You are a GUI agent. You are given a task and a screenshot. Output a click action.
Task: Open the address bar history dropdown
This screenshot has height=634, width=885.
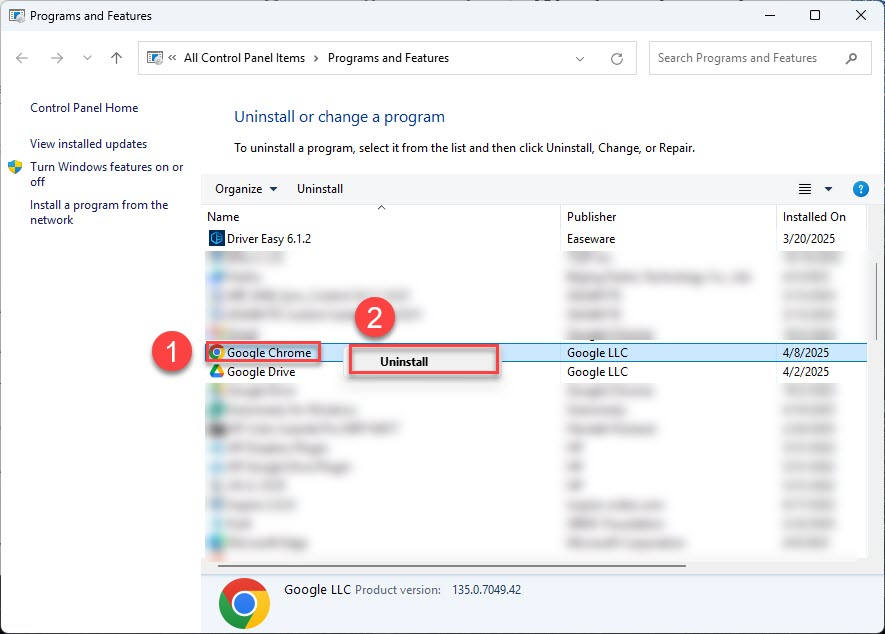click(x=580, y=58)
